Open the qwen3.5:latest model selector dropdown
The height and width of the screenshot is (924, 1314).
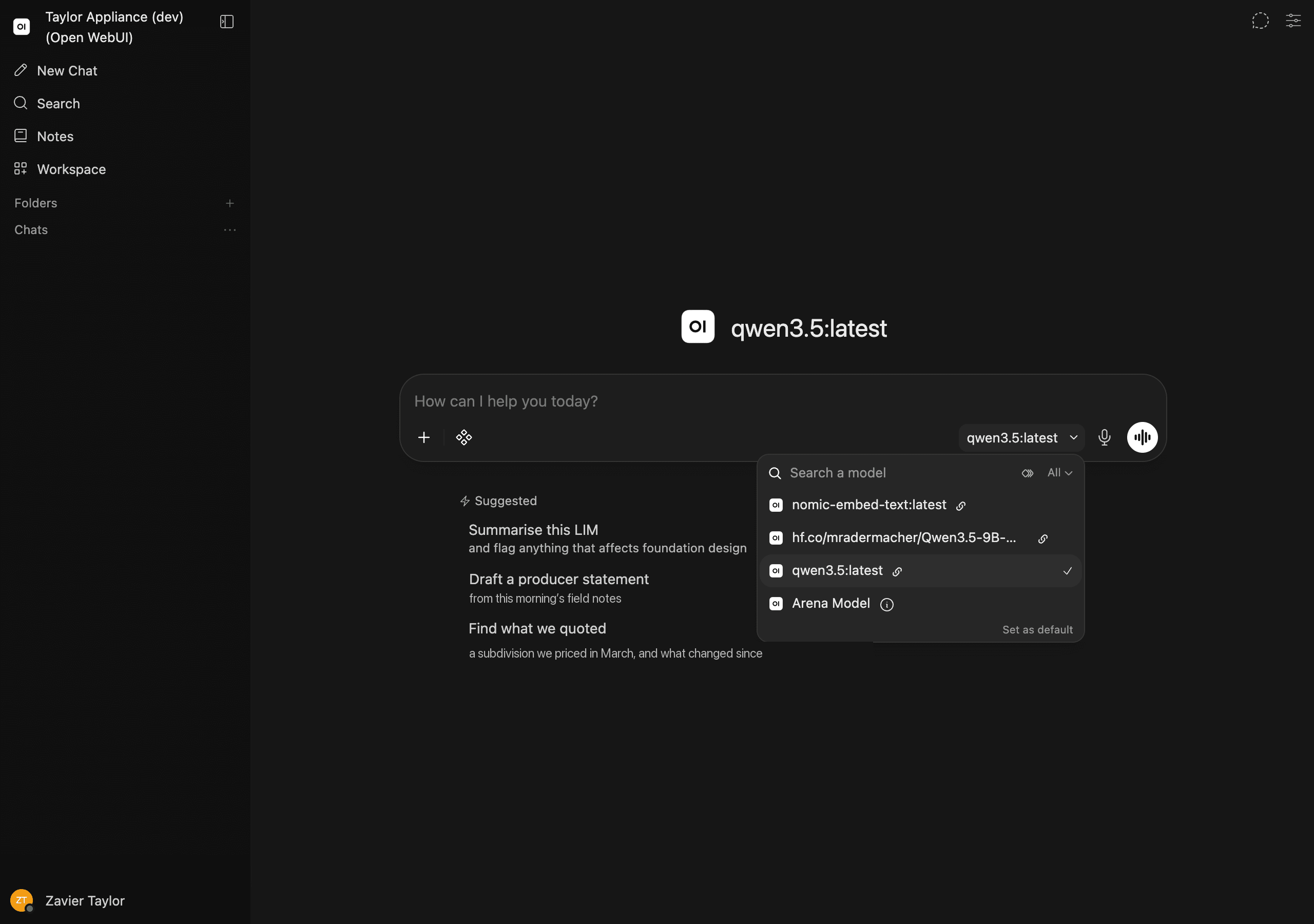point(1021,438)
